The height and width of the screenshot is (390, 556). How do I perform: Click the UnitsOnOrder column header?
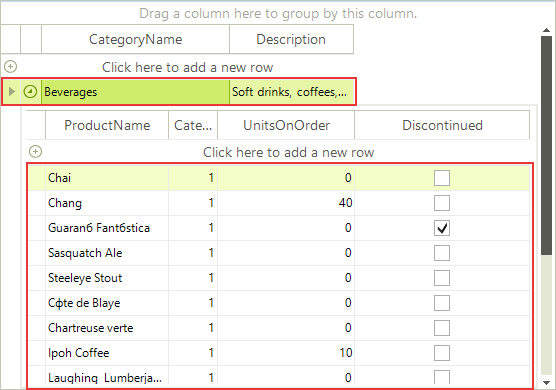286,125
